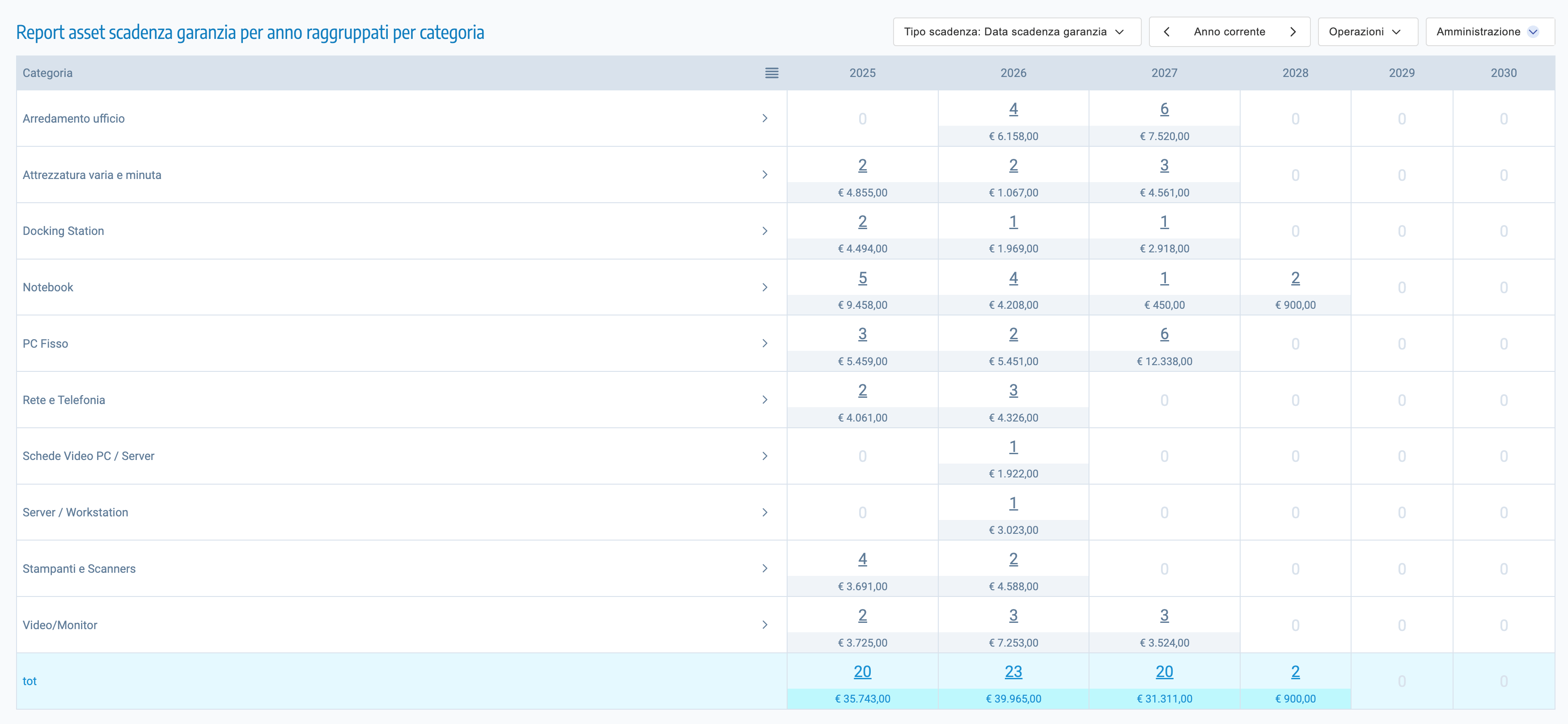Screen dimensions: 1568x724
Task: Expand Rete e Telefonia row arrow
Action: [764, 400]
